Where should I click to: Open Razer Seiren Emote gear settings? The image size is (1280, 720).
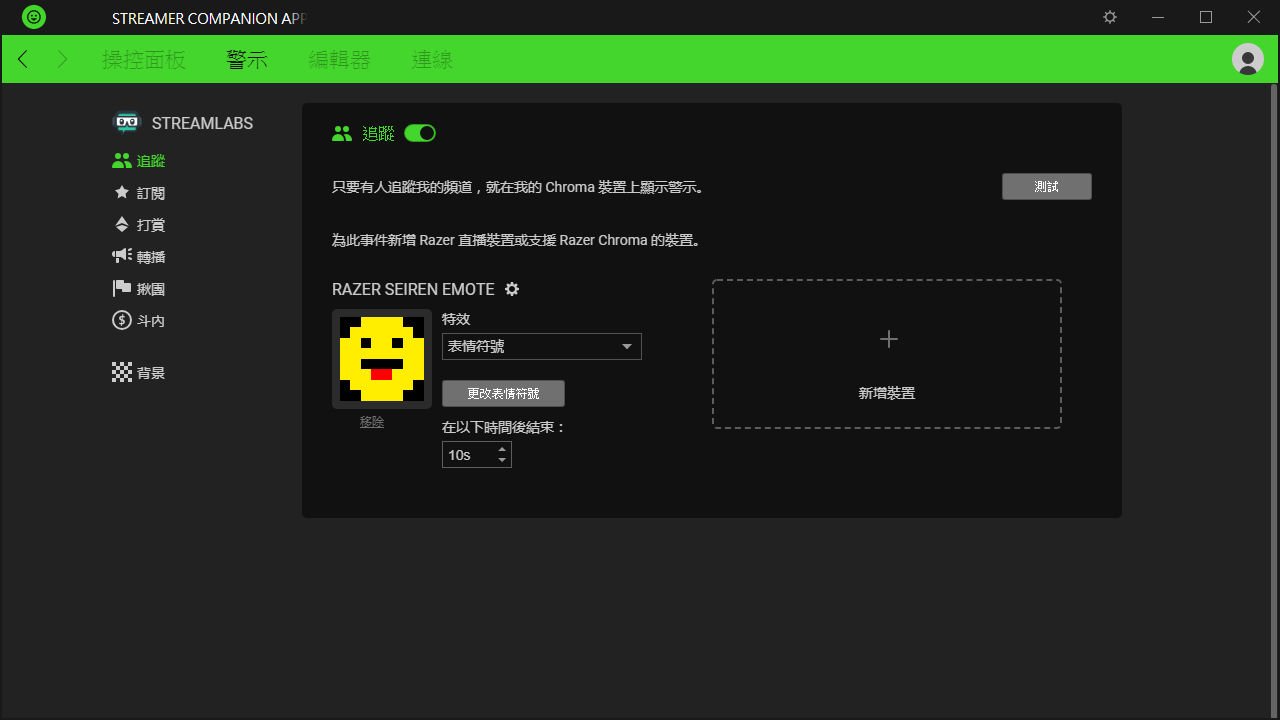[x=512, y=289]
